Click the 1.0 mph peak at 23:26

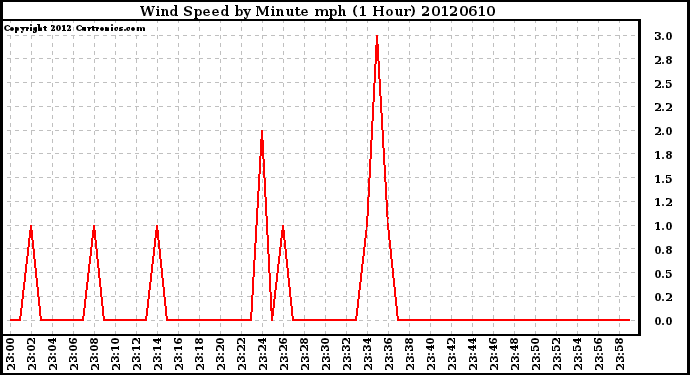283,227
